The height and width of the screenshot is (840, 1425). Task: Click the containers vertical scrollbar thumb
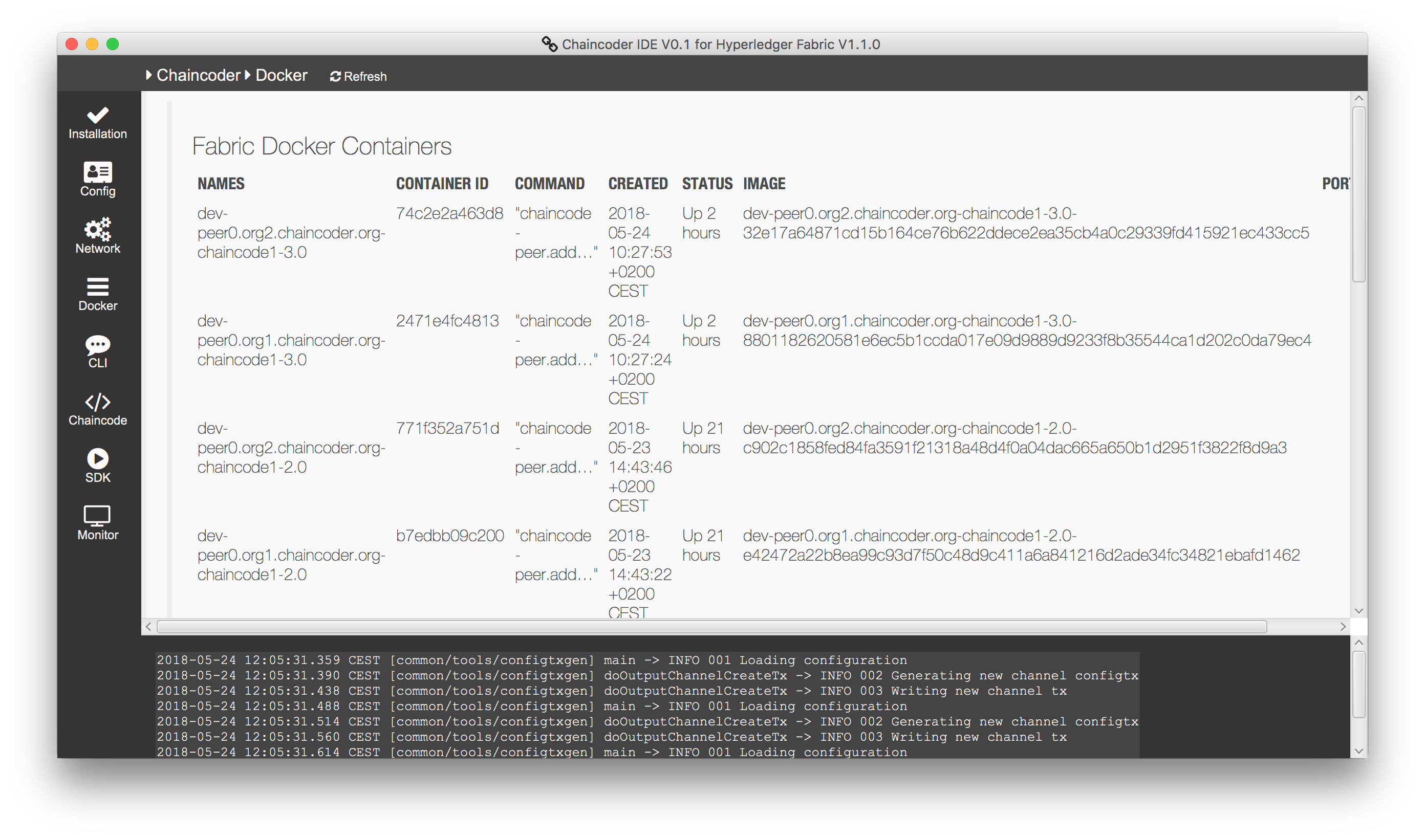(1359, 194)
